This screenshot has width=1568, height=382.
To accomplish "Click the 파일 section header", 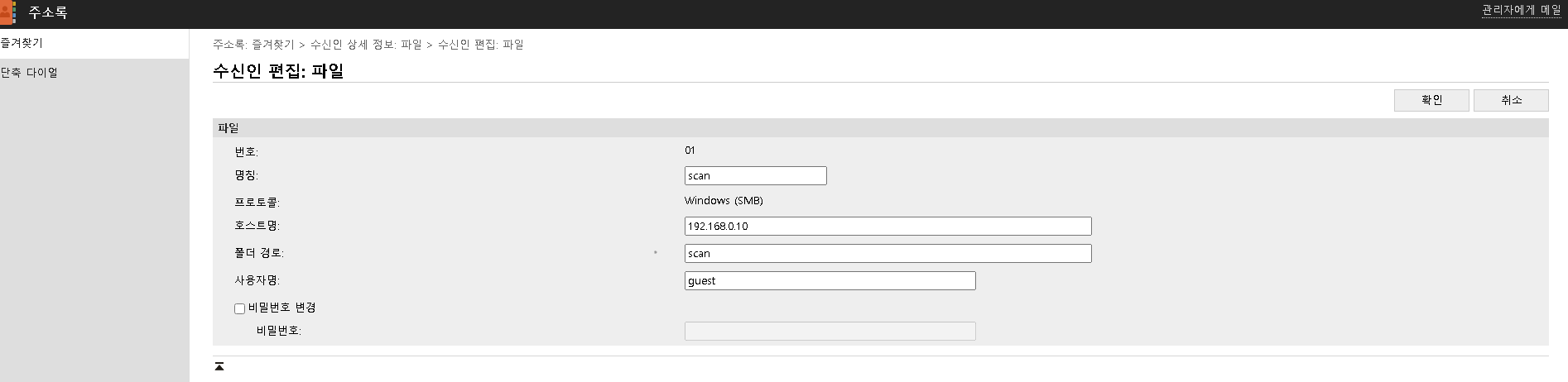I will [880, 128].
